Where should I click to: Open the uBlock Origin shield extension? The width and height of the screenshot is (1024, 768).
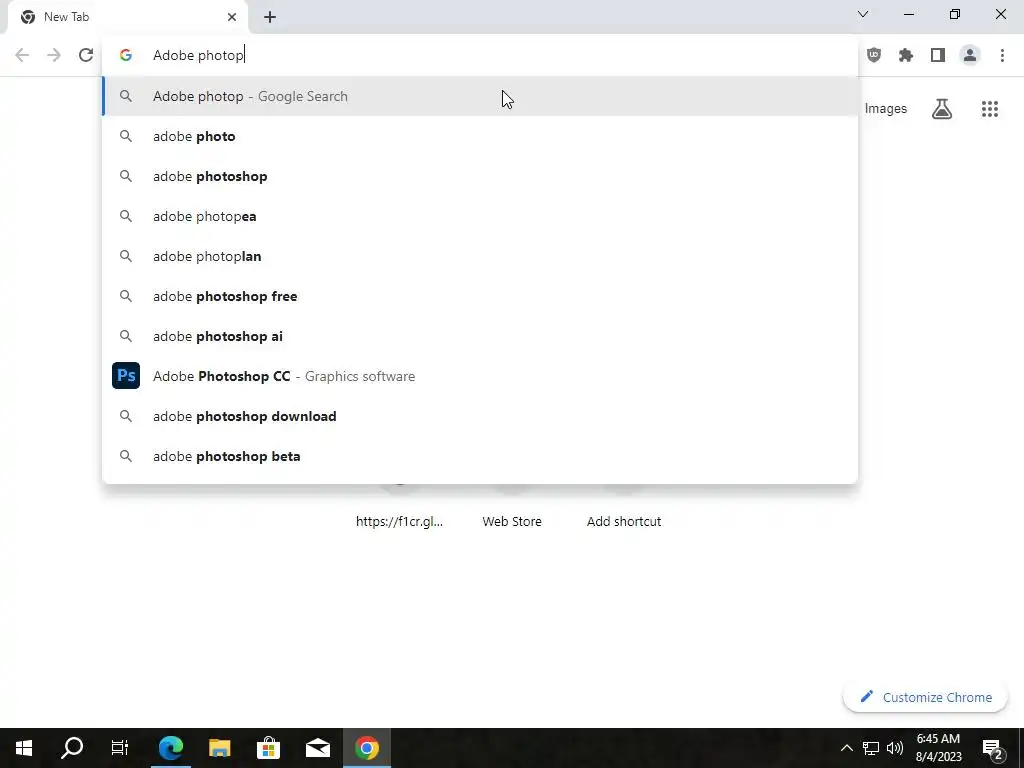[874, 55]
